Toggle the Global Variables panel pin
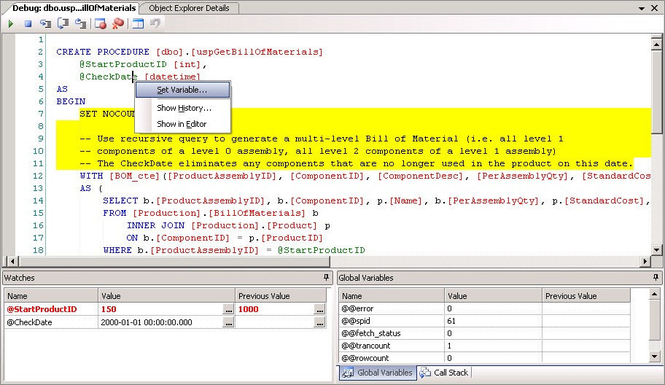This screenshot has width=665, height=385. pyautogui.click(x=656, y=277)
